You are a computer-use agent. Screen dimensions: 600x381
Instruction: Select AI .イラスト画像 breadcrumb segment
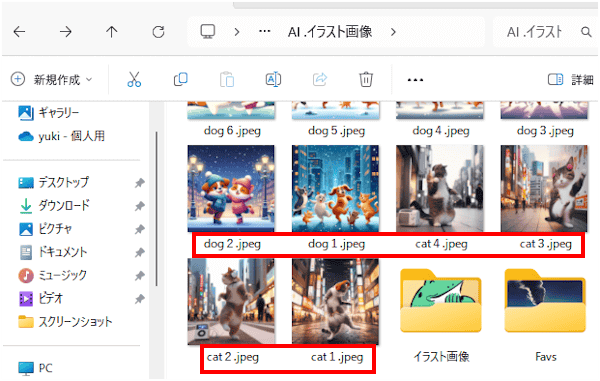point(330,32)
